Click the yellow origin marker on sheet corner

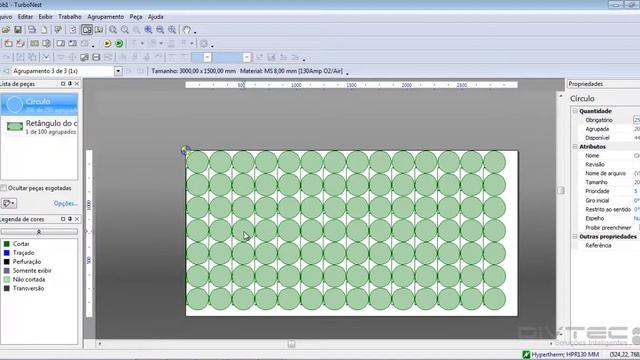tap(185, 150)
